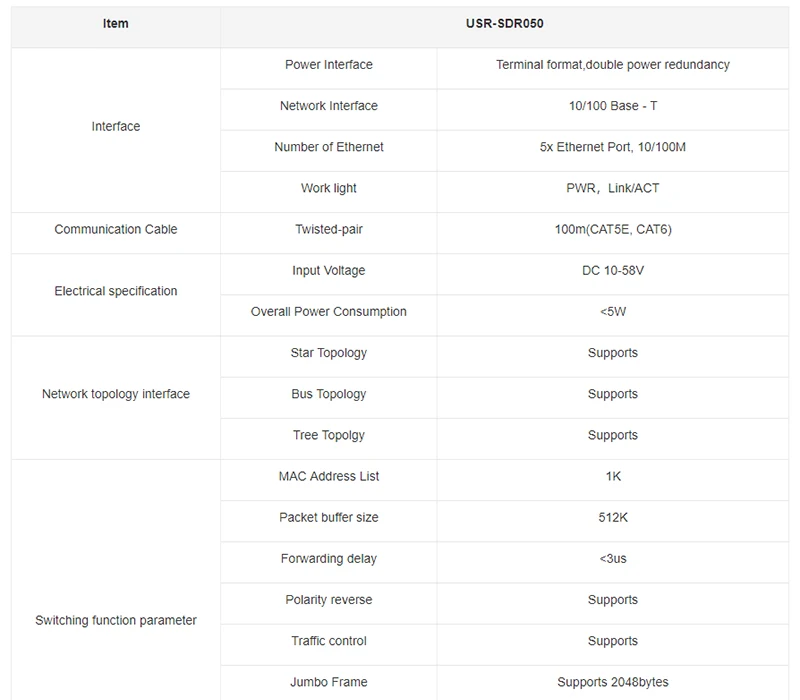Screen dimensions: 800x700
Task: Select the 10/100 Base - T value
Action: coord(613,106)
